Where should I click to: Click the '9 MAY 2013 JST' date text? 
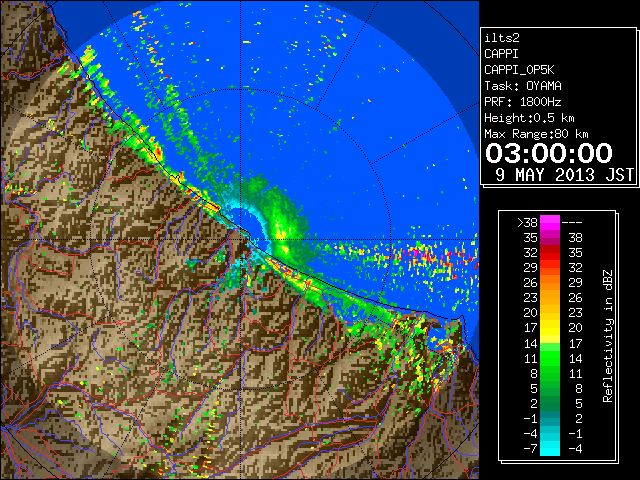[x=564, y=175]
